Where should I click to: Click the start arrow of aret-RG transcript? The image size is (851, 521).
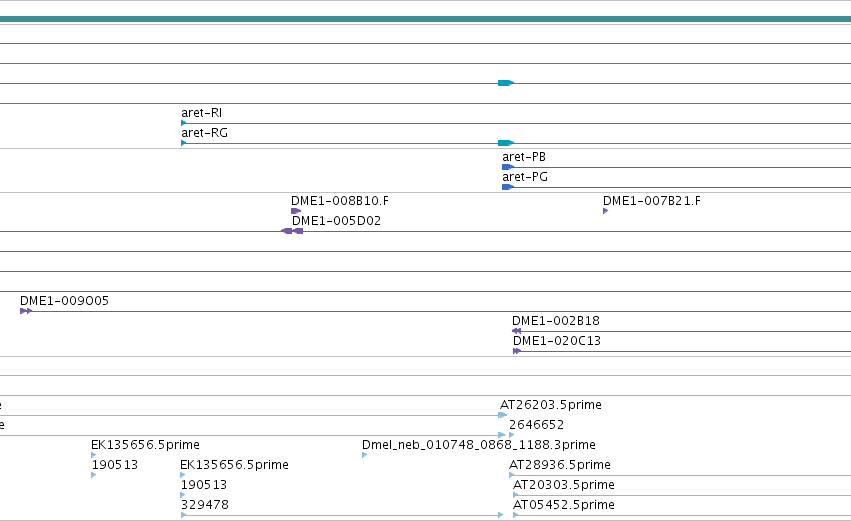[183, 143]
